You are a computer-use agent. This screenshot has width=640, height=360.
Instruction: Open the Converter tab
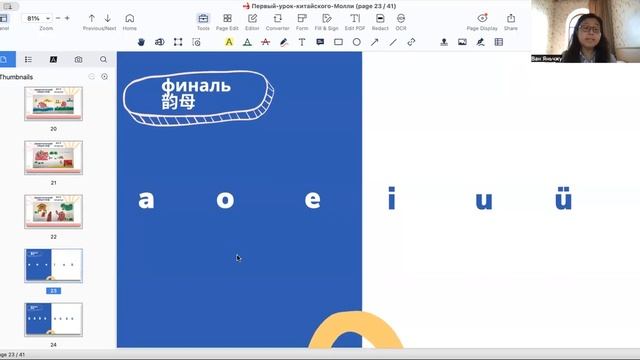[278, 22]
